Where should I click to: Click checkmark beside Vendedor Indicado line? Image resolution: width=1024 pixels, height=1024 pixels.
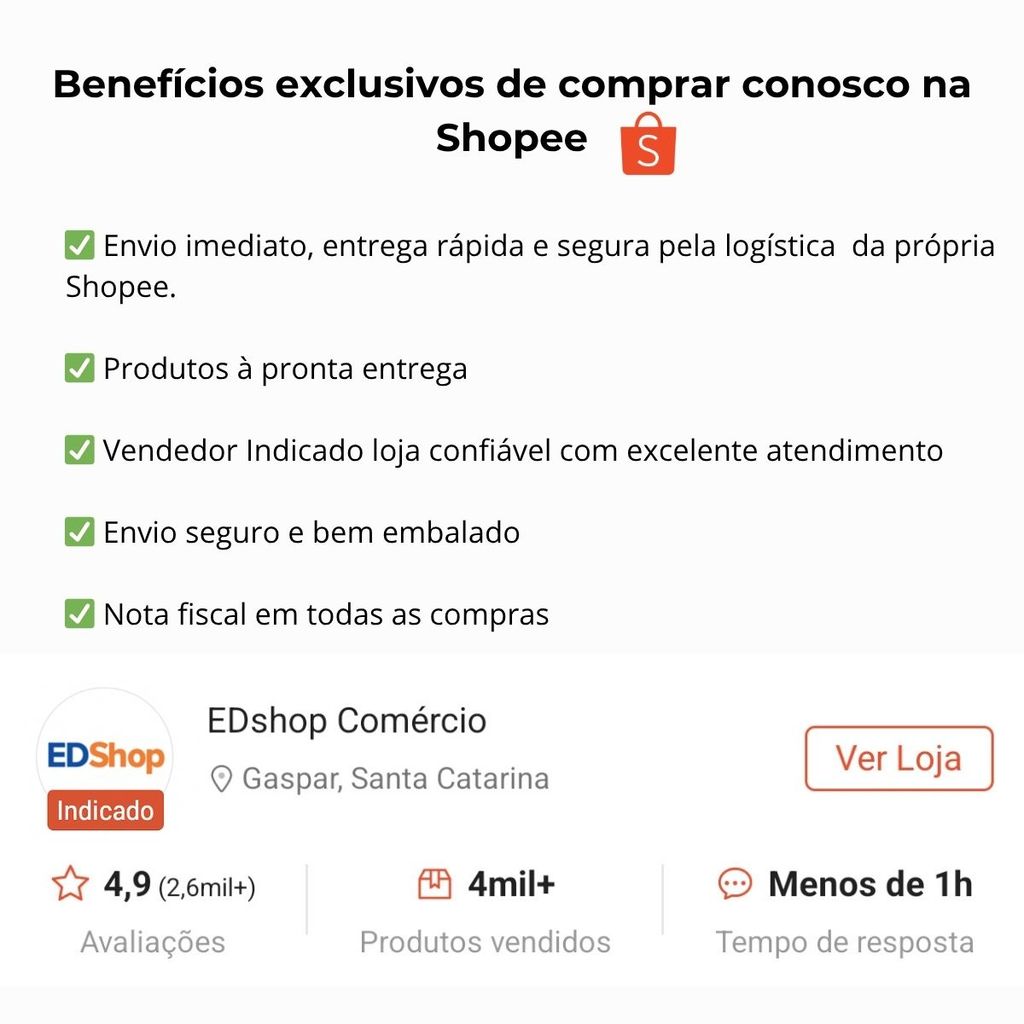tap(79, 451)
